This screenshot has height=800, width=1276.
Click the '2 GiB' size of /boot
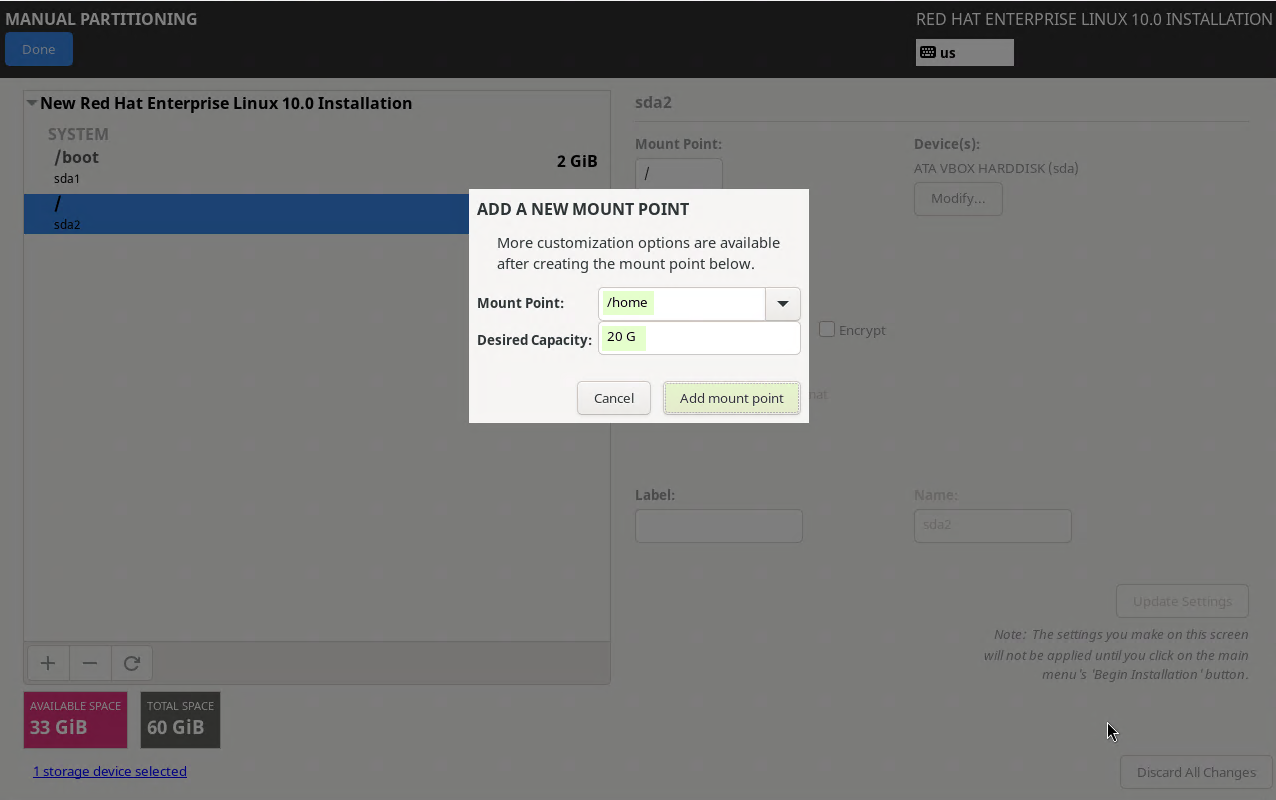[577, 161]
